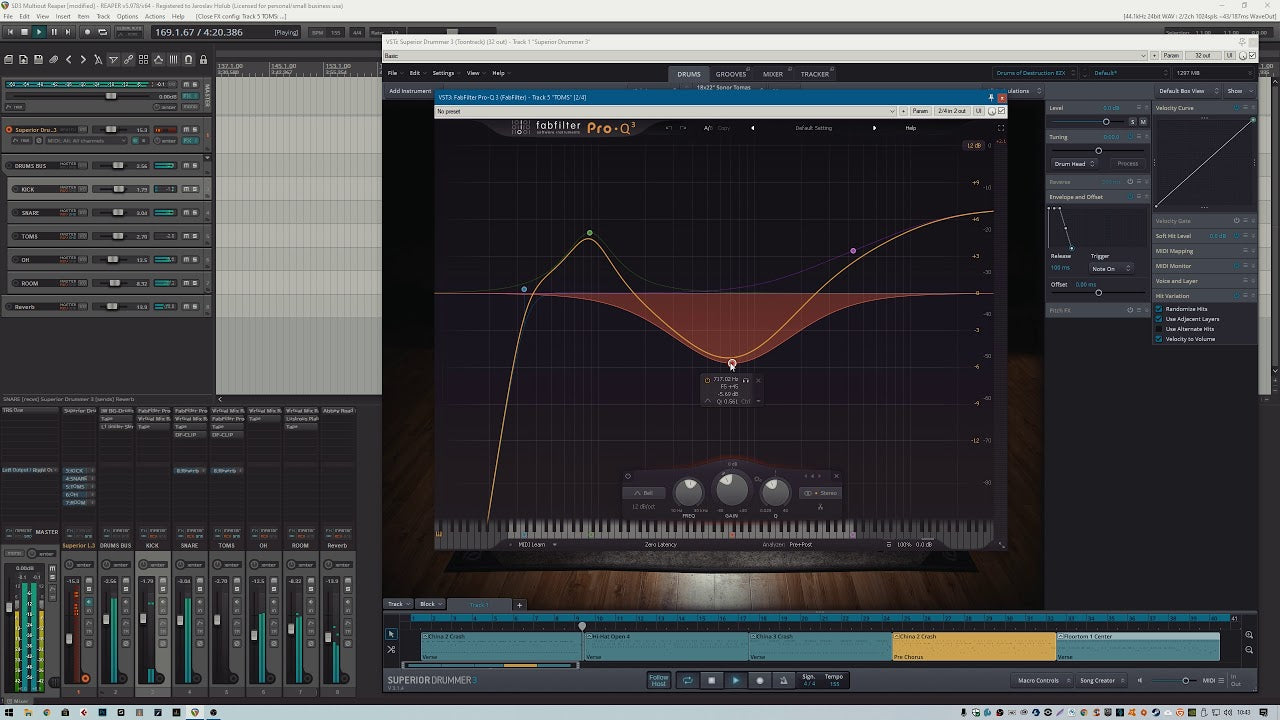Open the Drum Head dropdown in Tuning section
1280x720 pixels.
pos(1072,164)
